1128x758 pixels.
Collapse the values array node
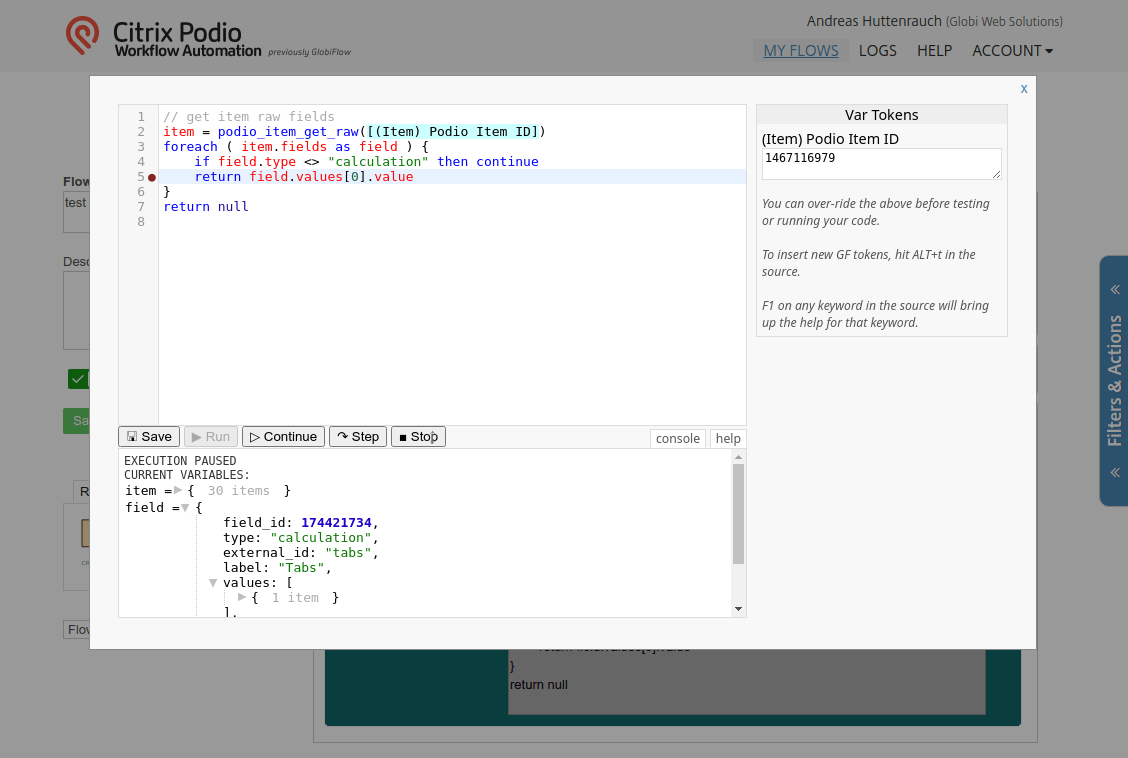(x=213, y=583)
